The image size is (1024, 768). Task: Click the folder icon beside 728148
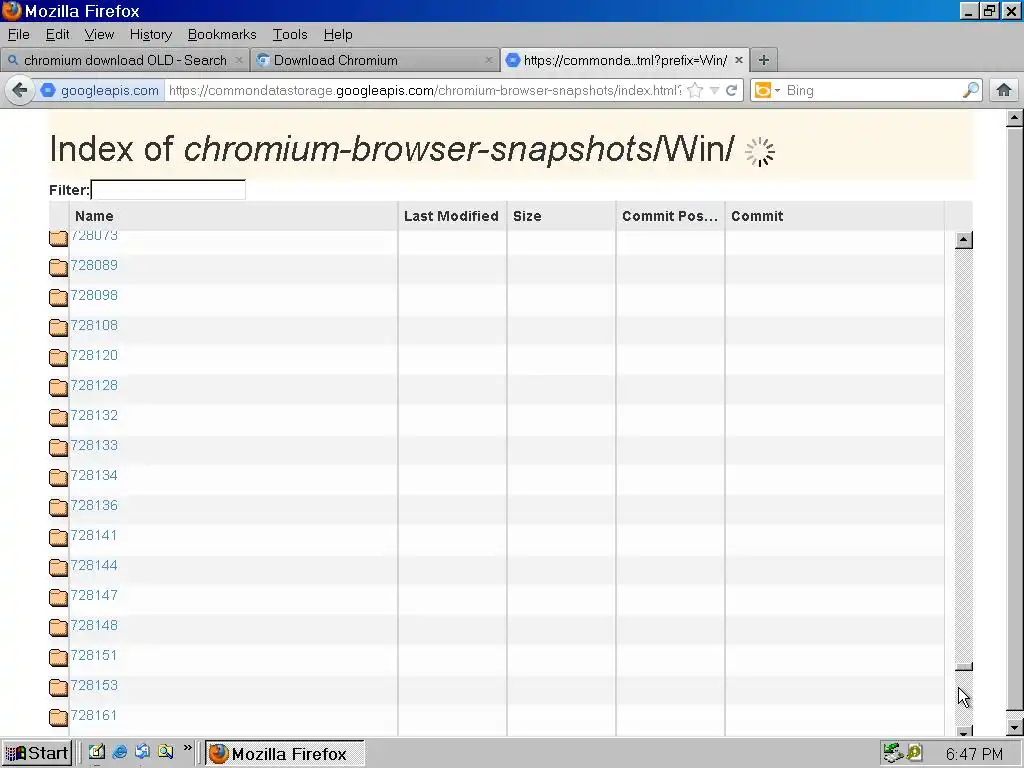point(58,627)
